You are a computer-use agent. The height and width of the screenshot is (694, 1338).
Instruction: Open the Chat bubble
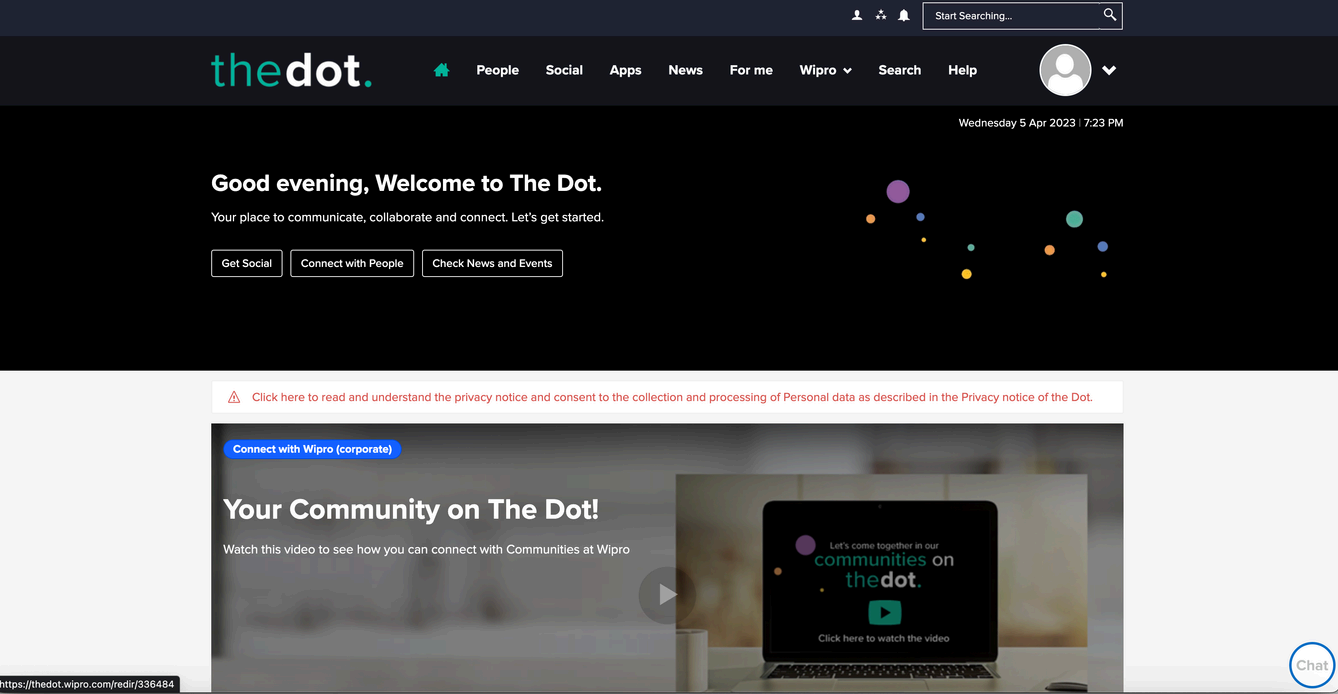1312,665
